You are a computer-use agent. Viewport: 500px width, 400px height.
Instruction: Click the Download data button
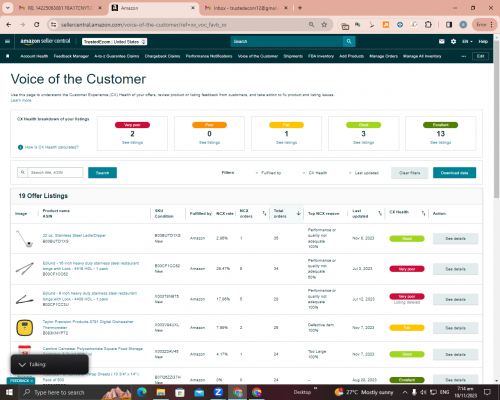pyautogui.click(x=454, y=173)
